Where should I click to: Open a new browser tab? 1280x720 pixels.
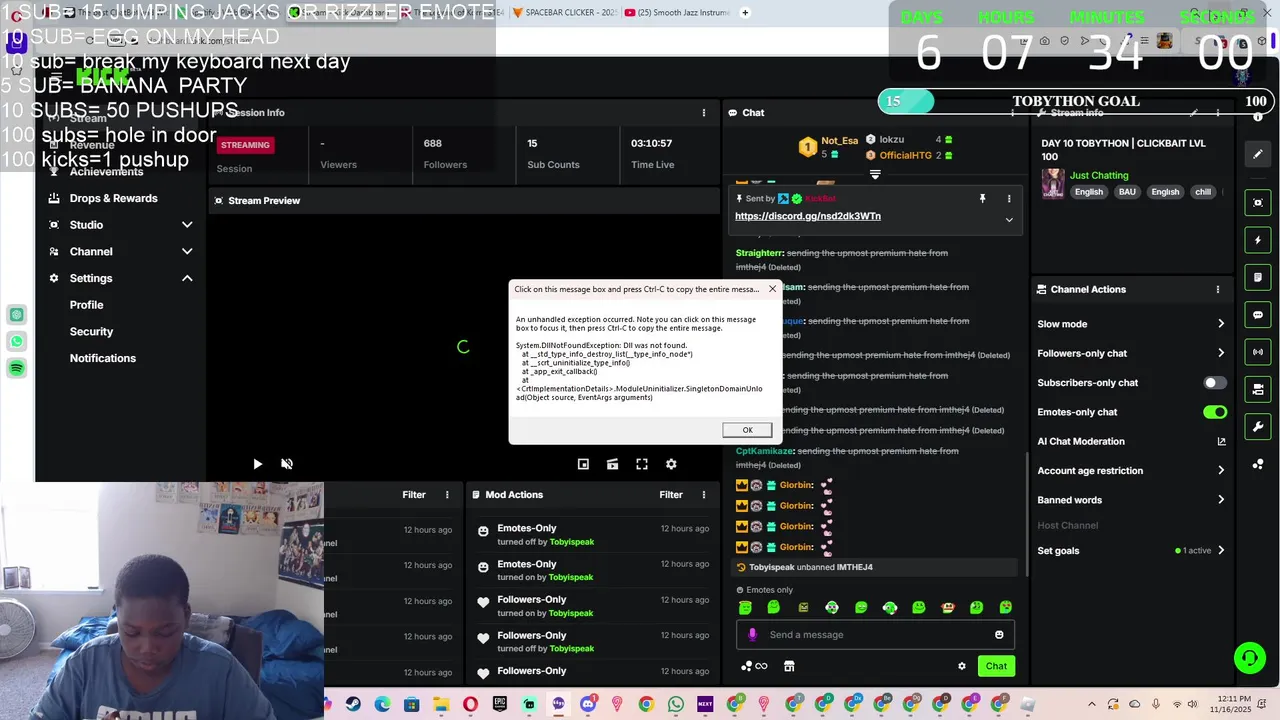click(745, 13)
